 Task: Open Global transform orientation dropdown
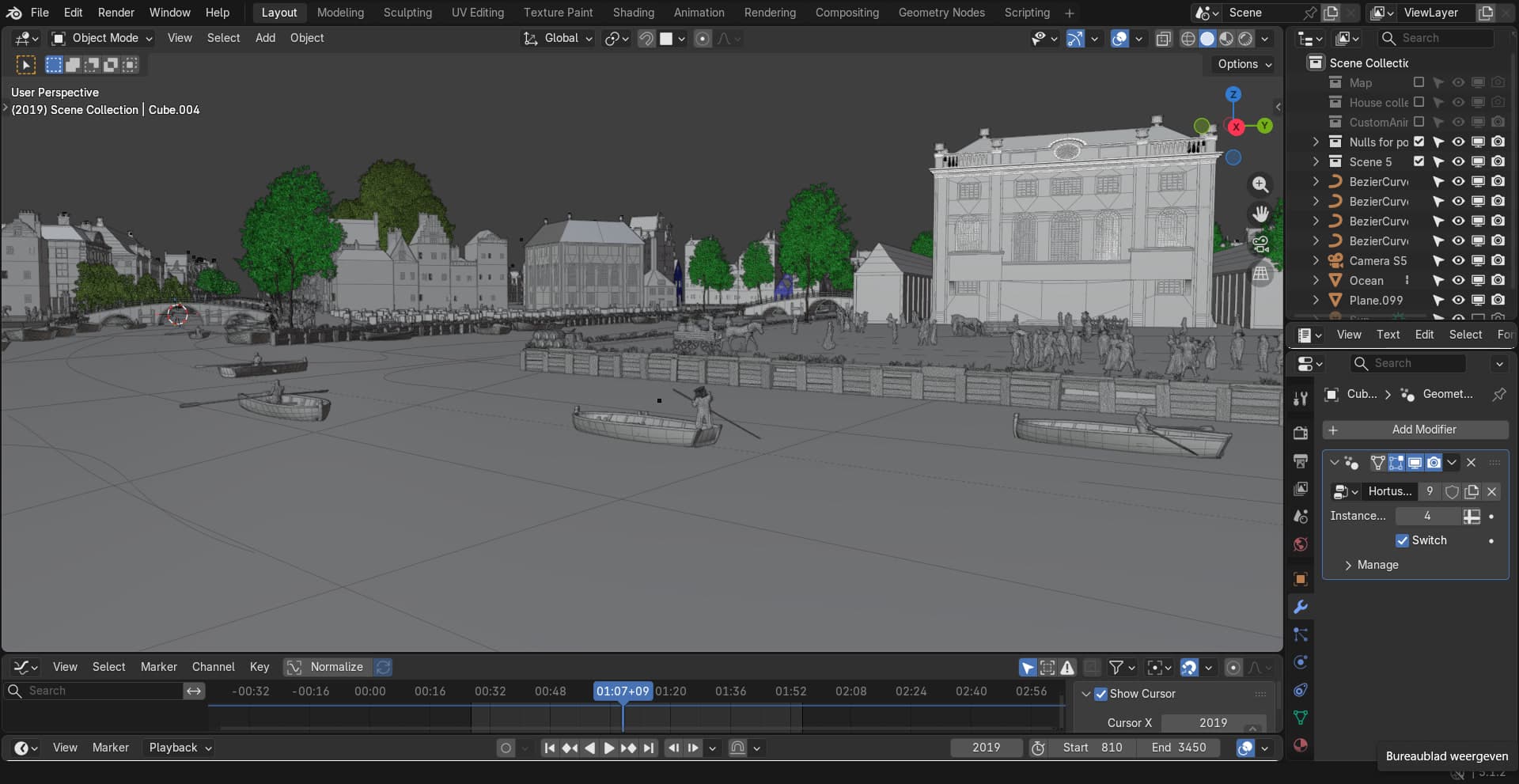pos(558,38)
